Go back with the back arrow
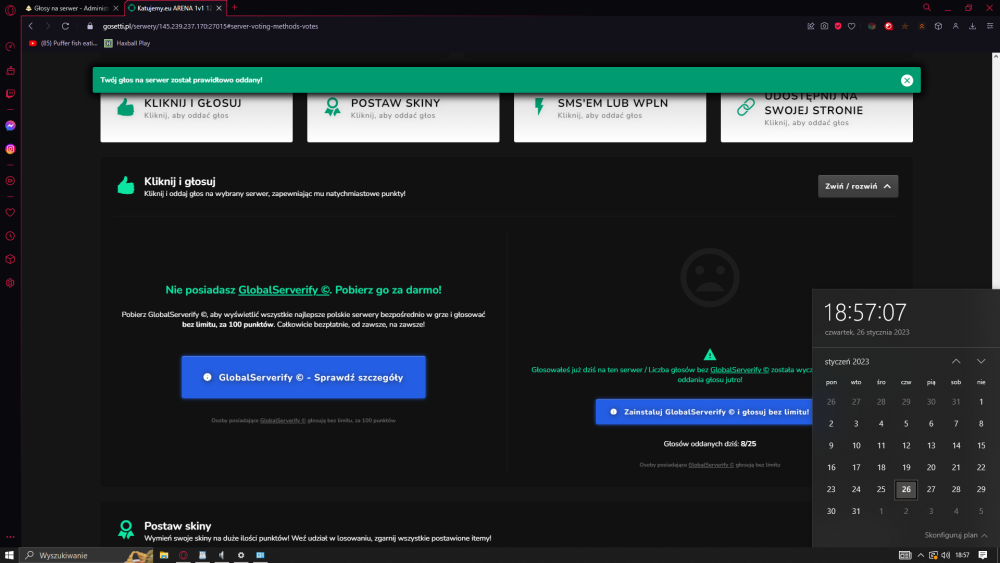 click(31, 26)
